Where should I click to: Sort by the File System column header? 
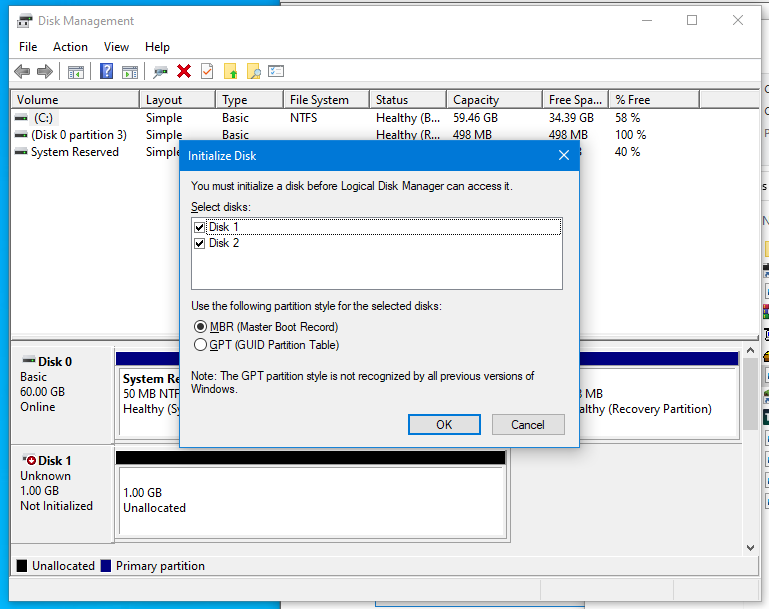[x=327, y=100]
